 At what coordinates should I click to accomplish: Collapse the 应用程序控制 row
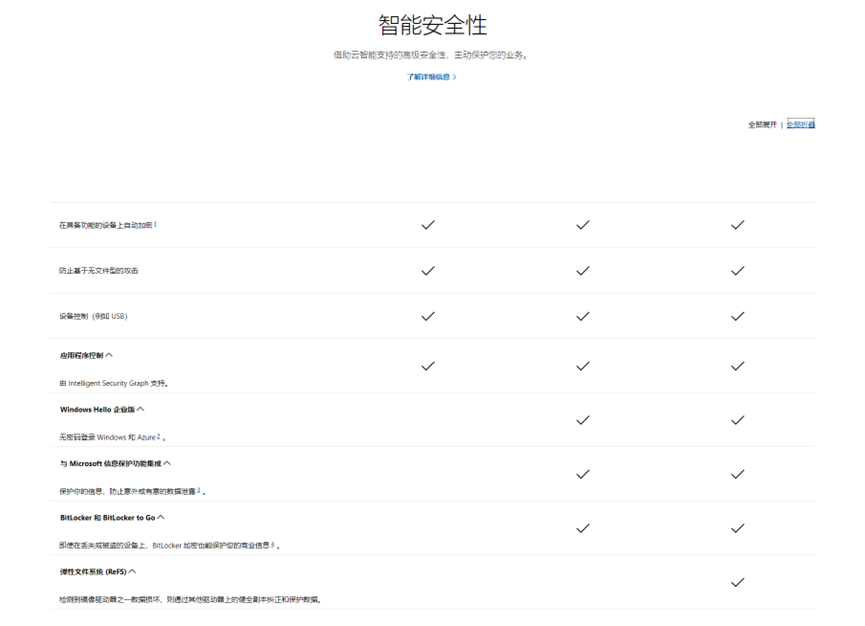[x=86, y=356]
